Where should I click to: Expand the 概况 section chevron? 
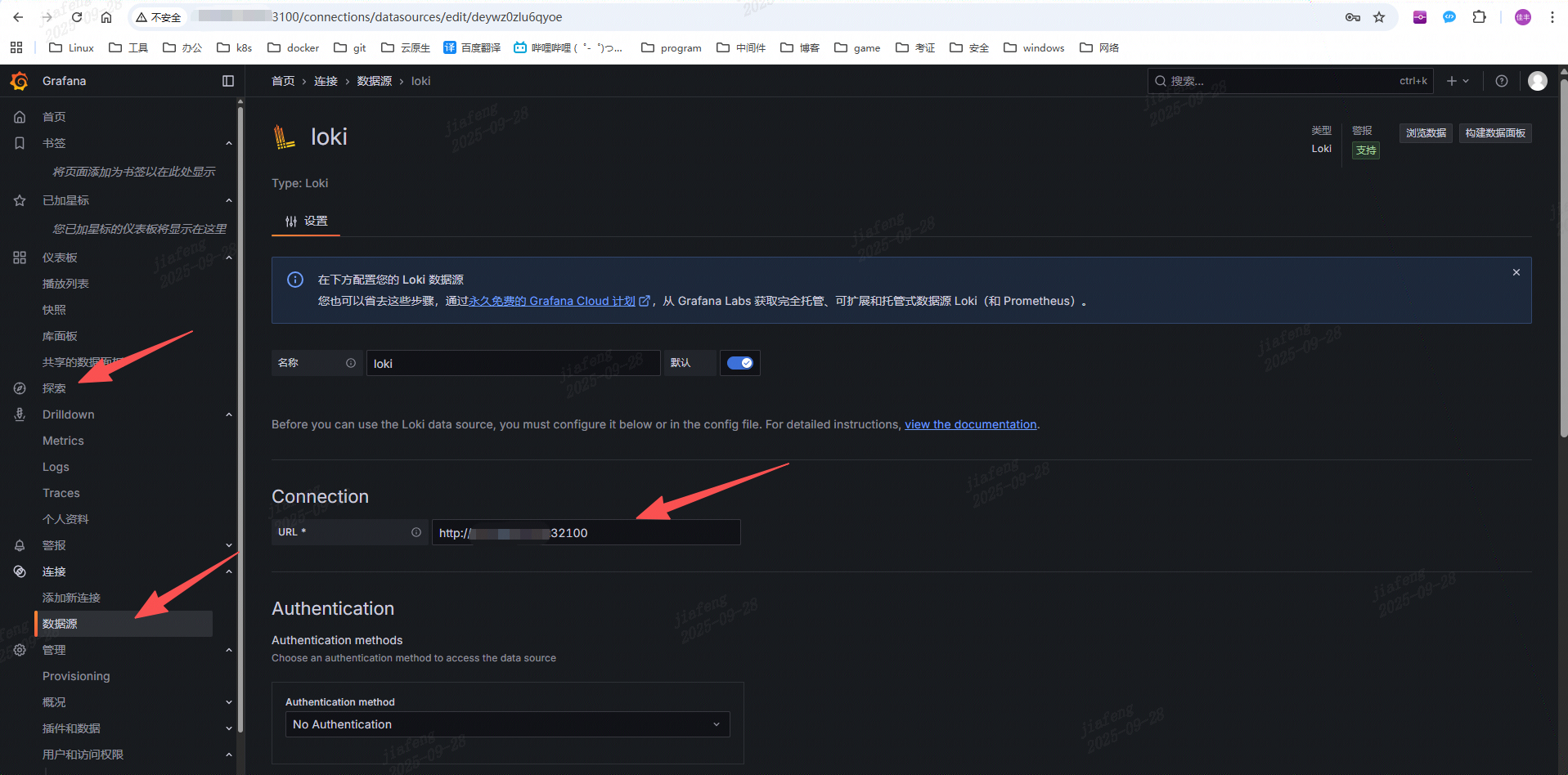pyautogui.click(x=229, y=702)
